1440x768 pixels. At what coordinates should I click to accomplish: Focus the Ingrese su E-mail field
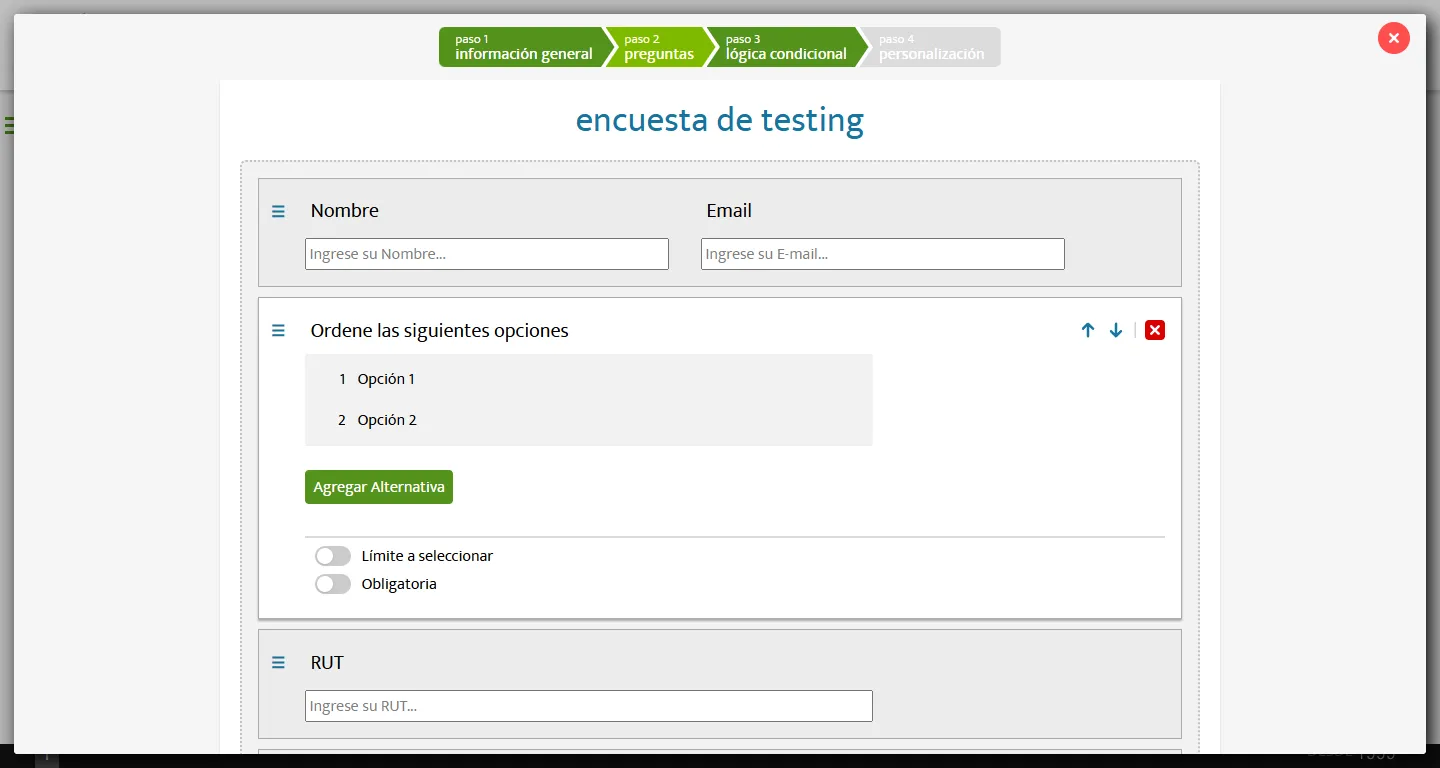pos(883,253)
